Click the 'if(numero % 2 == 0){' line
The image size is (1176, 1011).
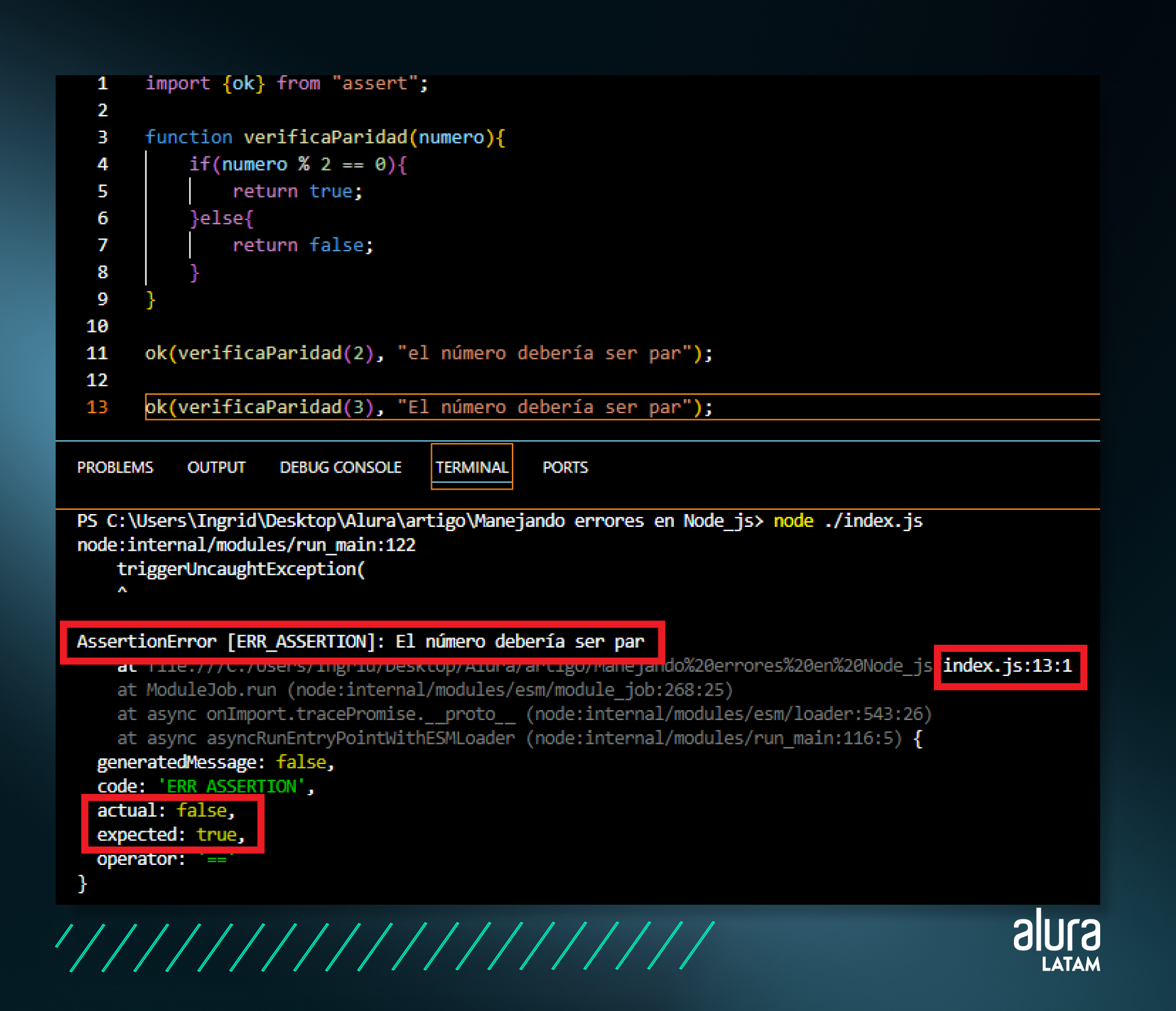point(298,164)
